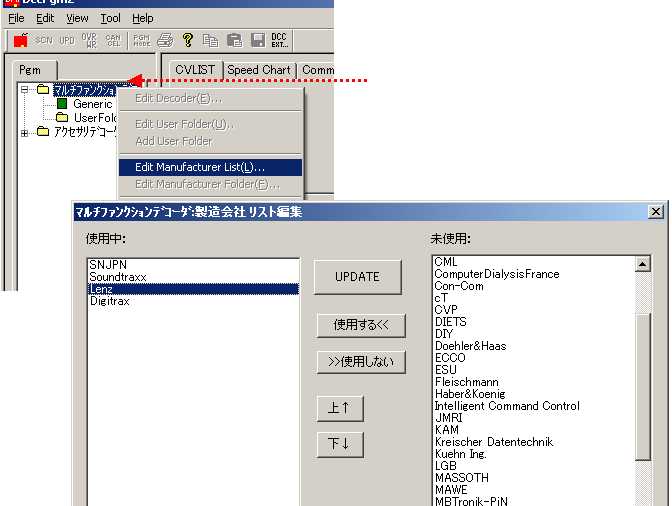Click the OVR WR overwrite toolbar icon
This screenshot has width=672, height=506.
[x=90, y=40]
